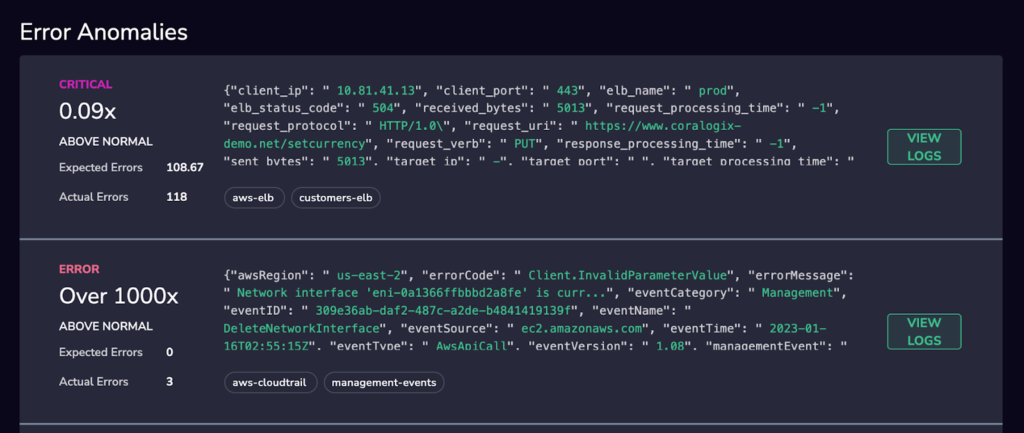This screenshot has width=1024, height=433.
Task: Select the management-events tag
Action: [384, 383]
